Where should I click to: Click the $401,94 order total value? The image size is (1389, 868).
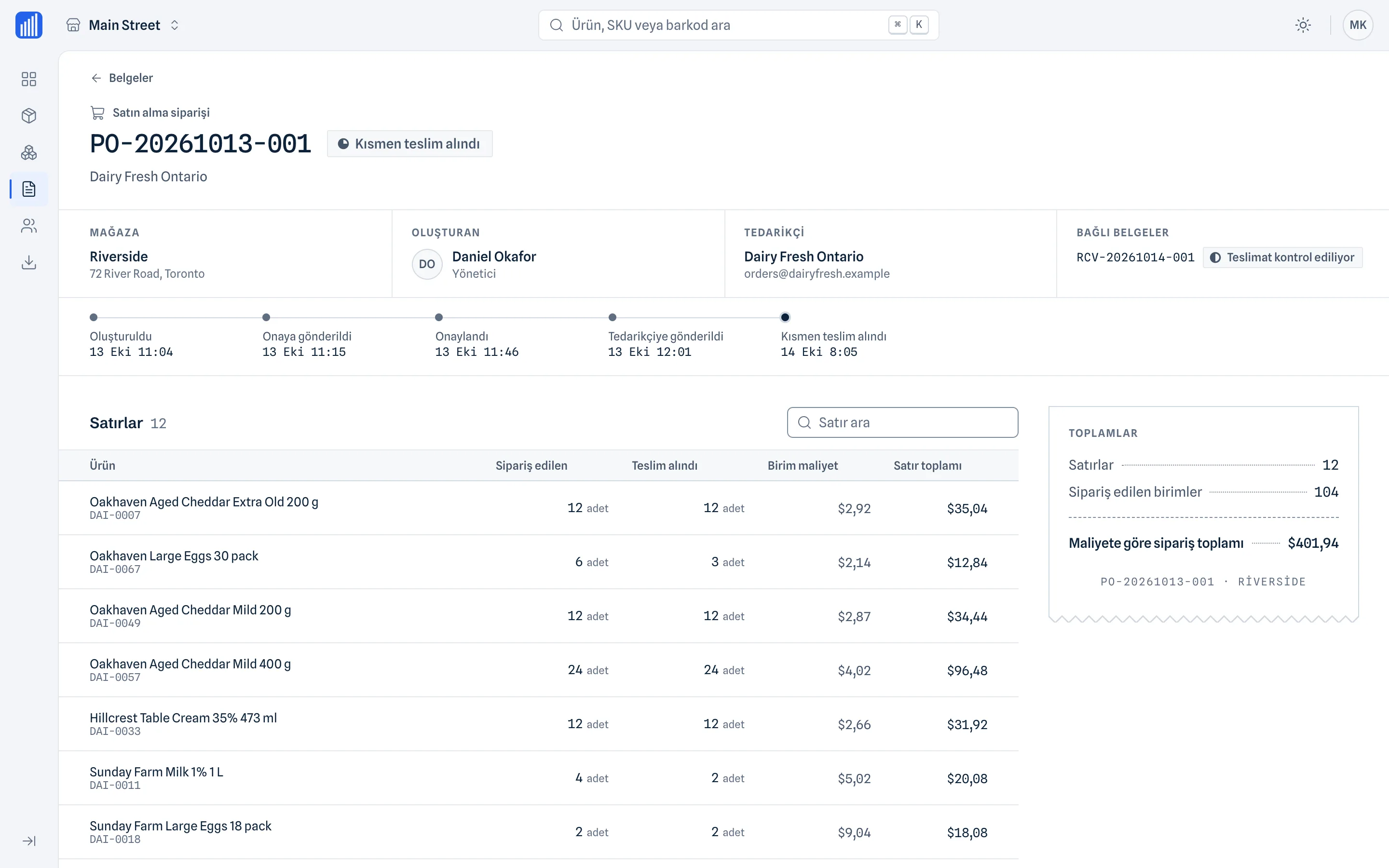[1313, 543]
